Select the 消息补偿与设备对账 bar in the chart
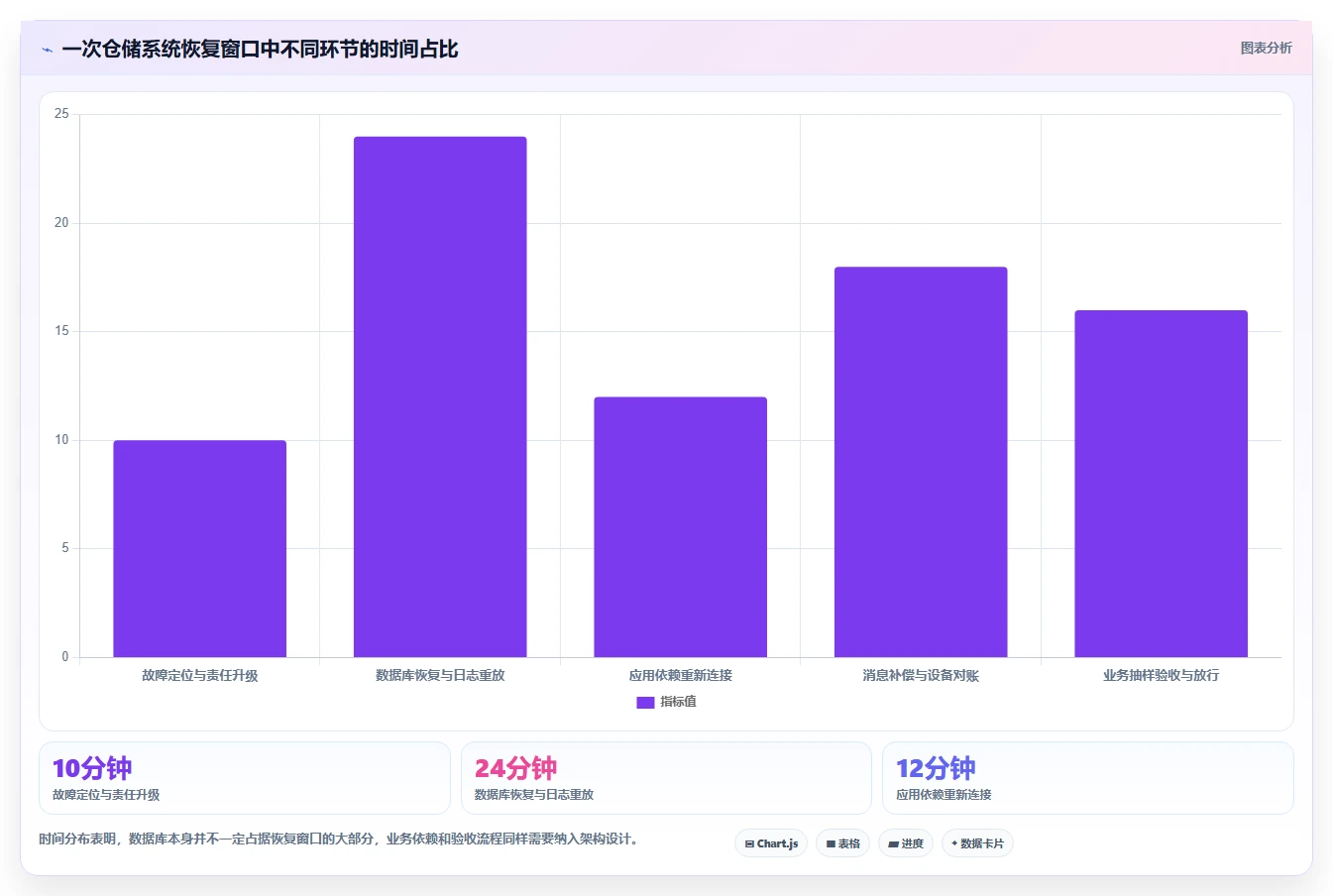 (x=921, y=462)
